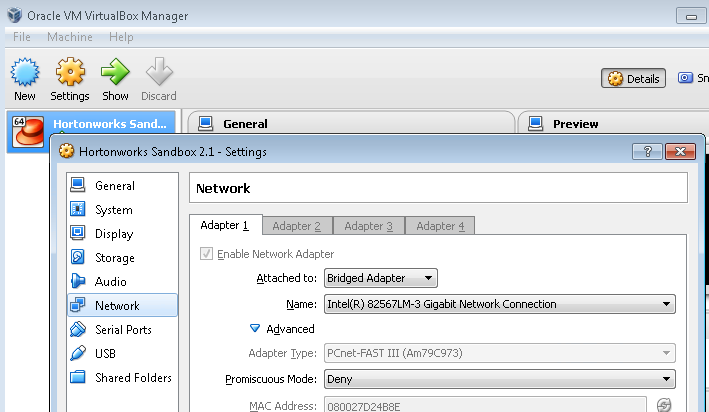Open the Serial Ports settings category

tap(122, 329)
